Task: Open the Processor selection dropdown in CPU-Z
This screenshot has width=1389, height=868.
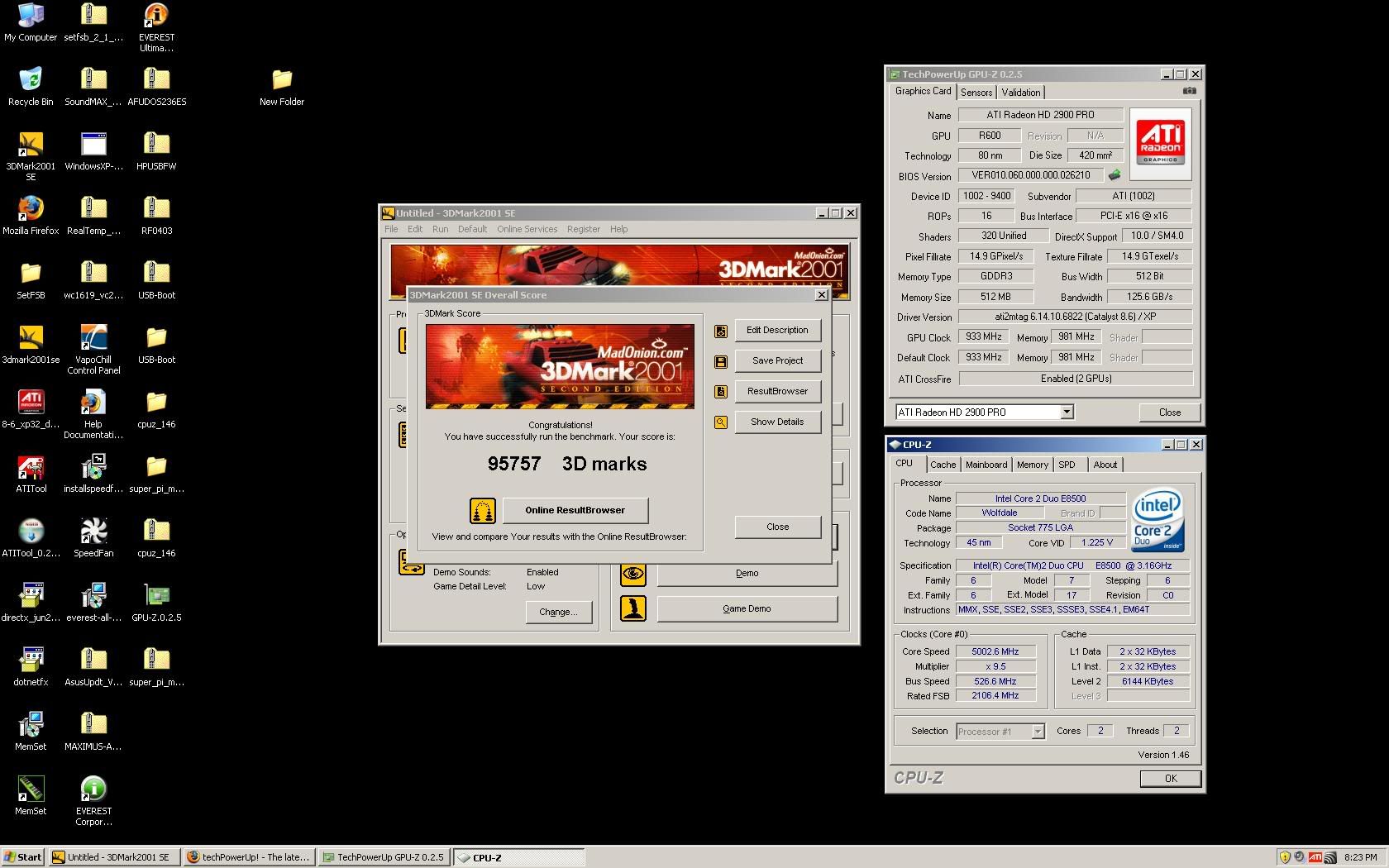Action: (x=1038, y=732)
